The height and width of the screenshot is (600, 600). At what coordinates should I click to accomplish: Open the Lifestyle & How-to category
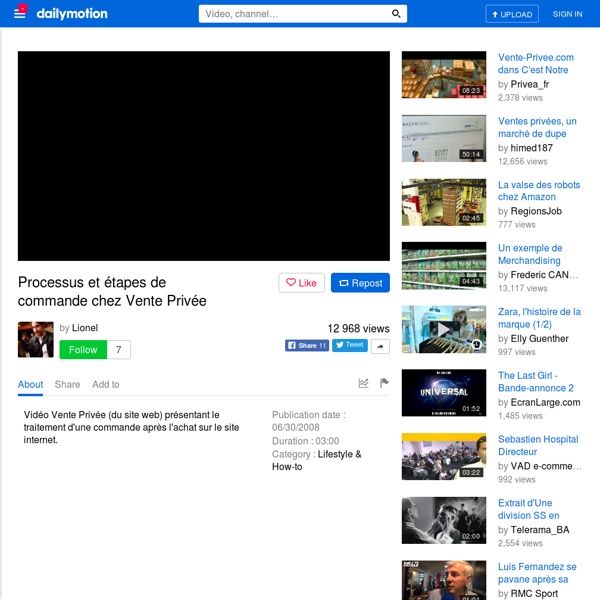(x=316, y=460)
